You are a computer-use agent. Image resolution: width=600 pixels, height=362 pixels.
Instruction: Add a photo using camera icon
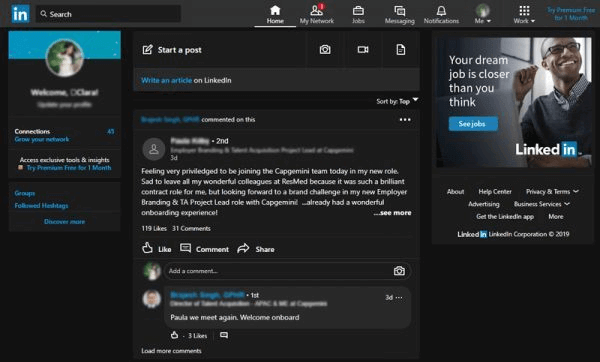pyautogui.click(x=325, y=50)
